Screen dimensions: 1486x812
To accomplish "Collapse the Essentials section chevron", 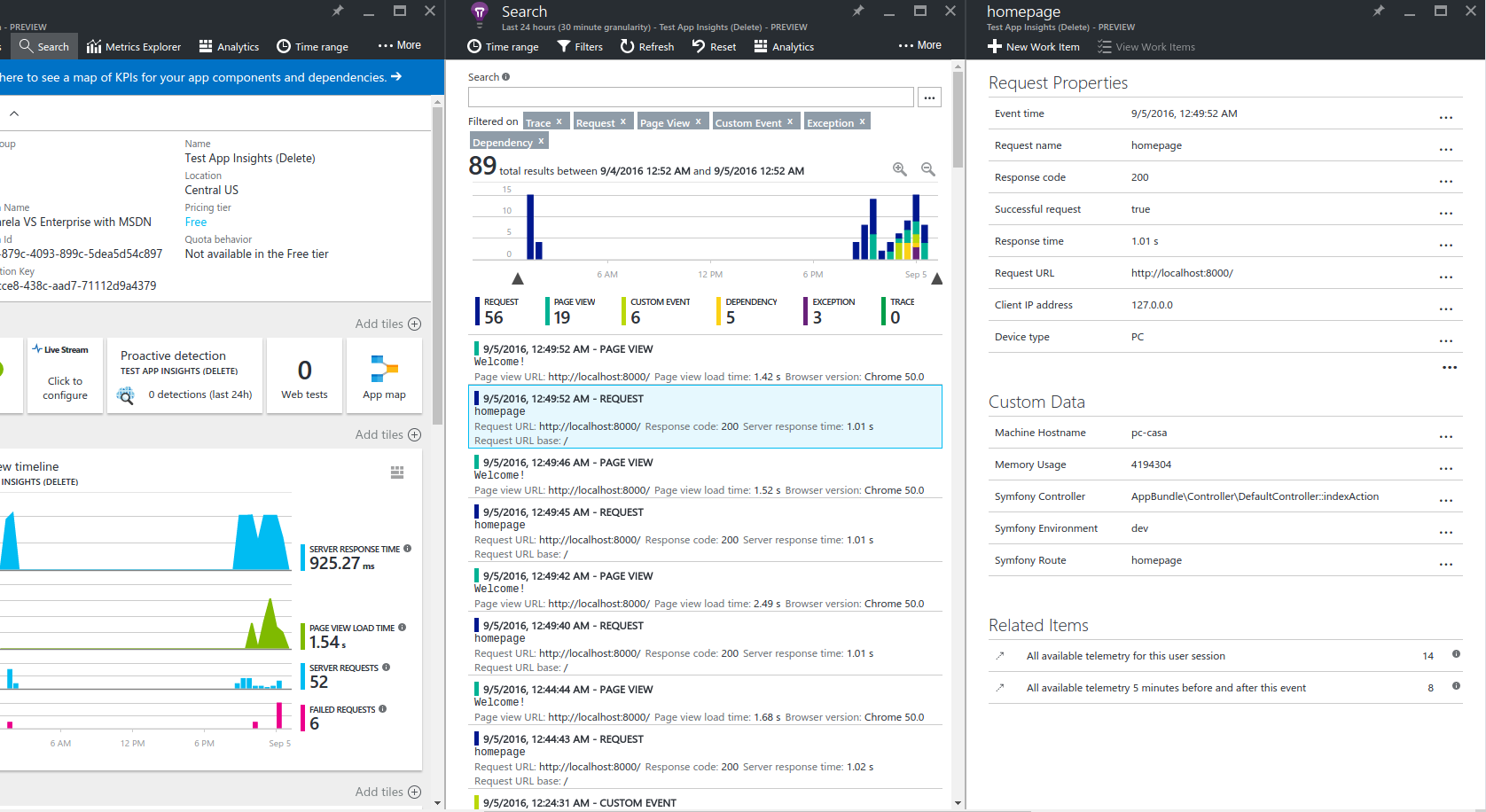I will (x=14, y=113).
